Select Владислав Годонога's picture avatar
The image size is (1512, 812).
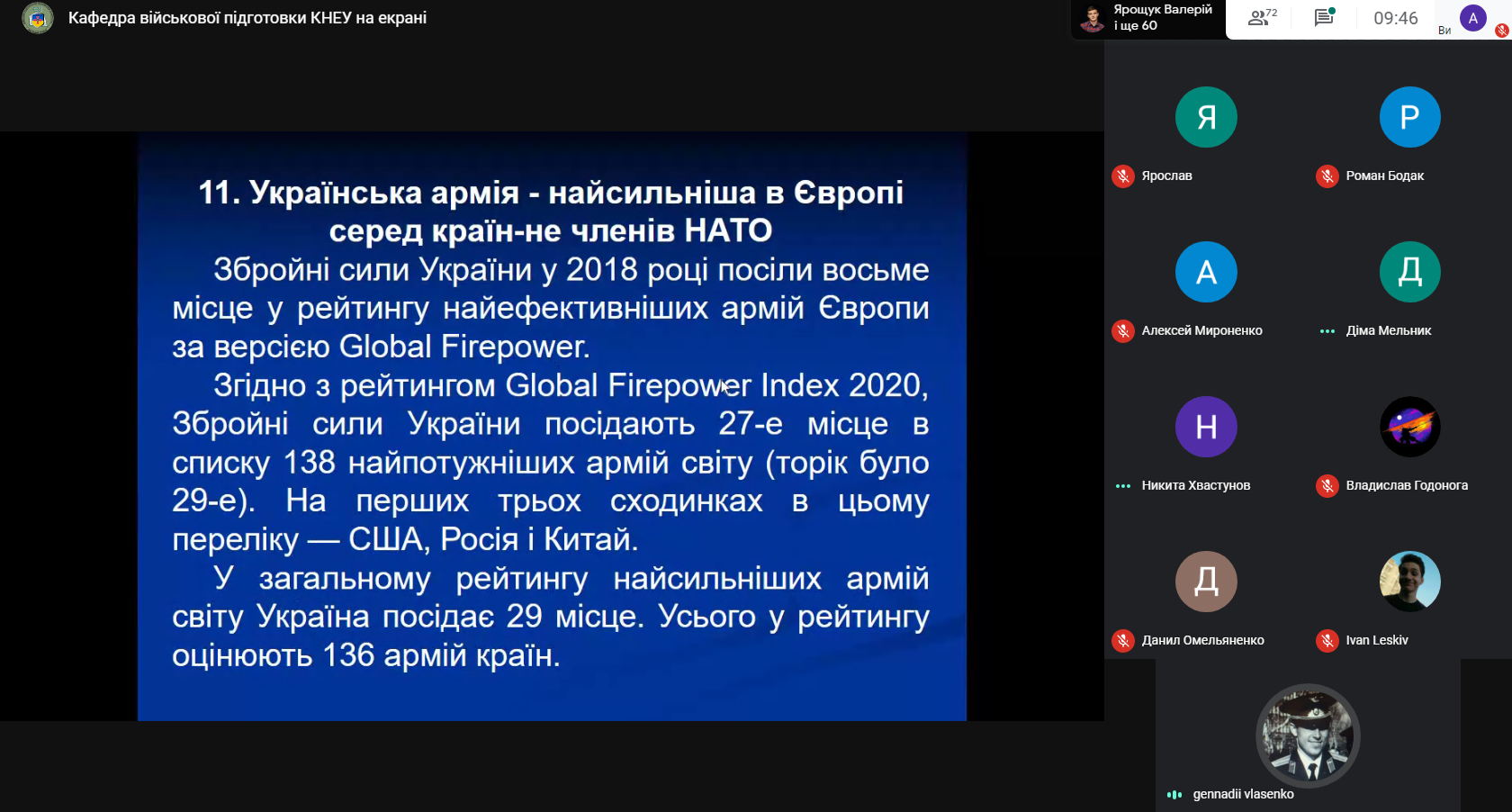[x=1409, y=427]
